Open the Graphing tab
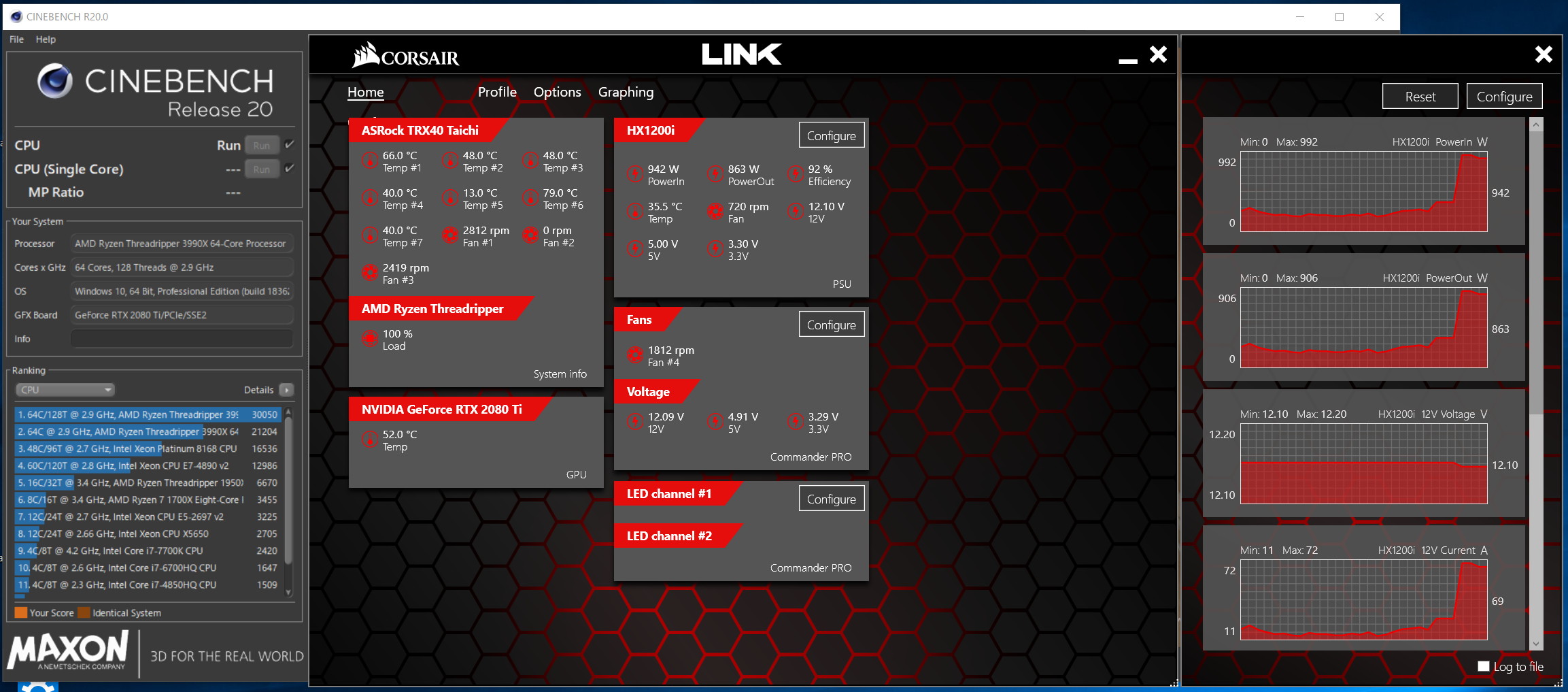 point(626,92)
